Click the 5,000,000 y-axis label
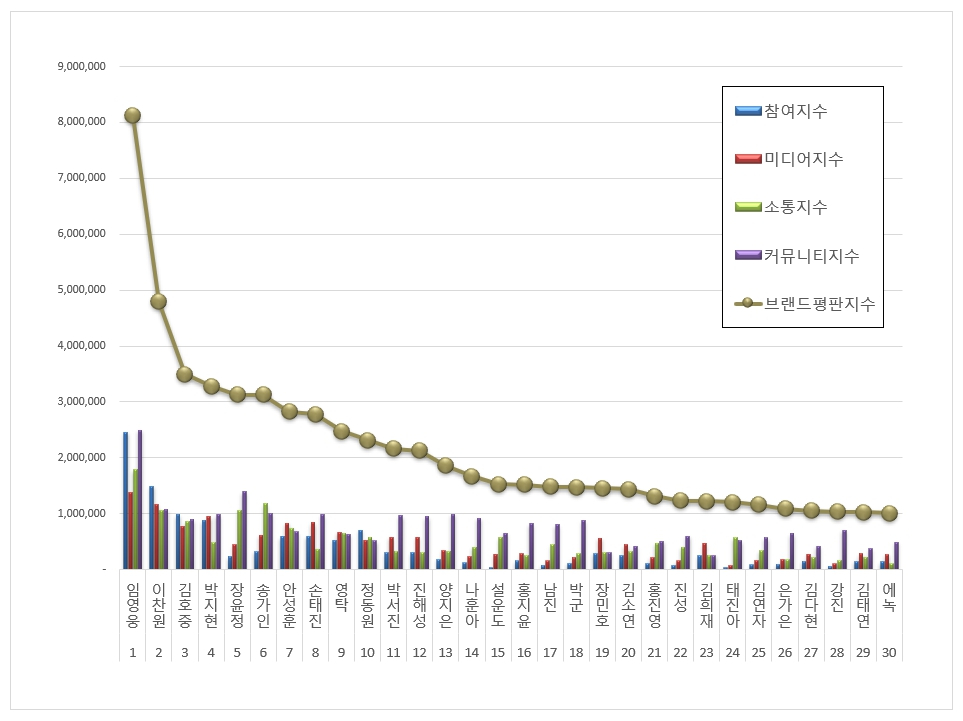 [82, 289]
